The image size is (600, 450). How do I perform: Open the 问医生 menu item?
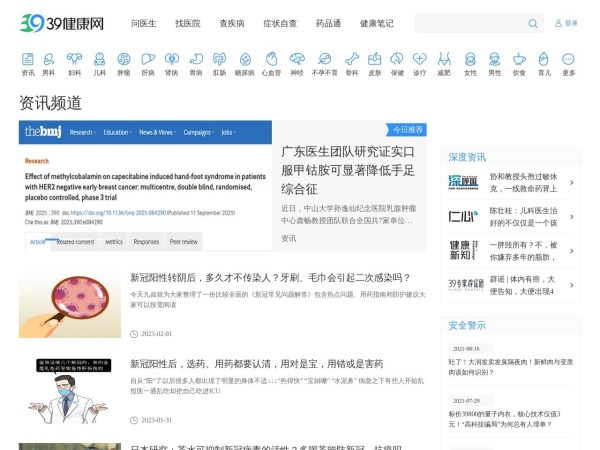144,23
